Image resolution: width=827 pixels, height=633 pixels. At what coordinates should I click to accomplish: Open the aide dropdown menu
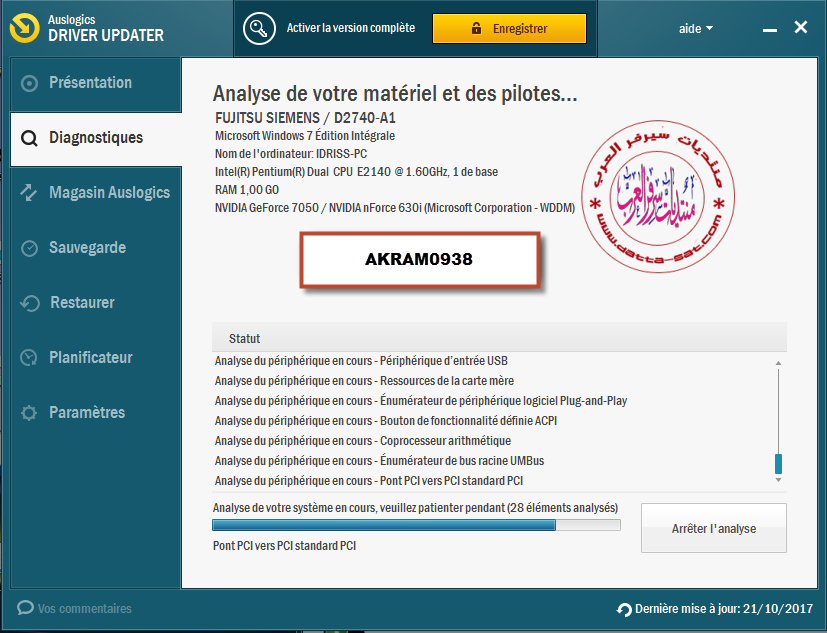pyautogui.click(x=696, y=28)
